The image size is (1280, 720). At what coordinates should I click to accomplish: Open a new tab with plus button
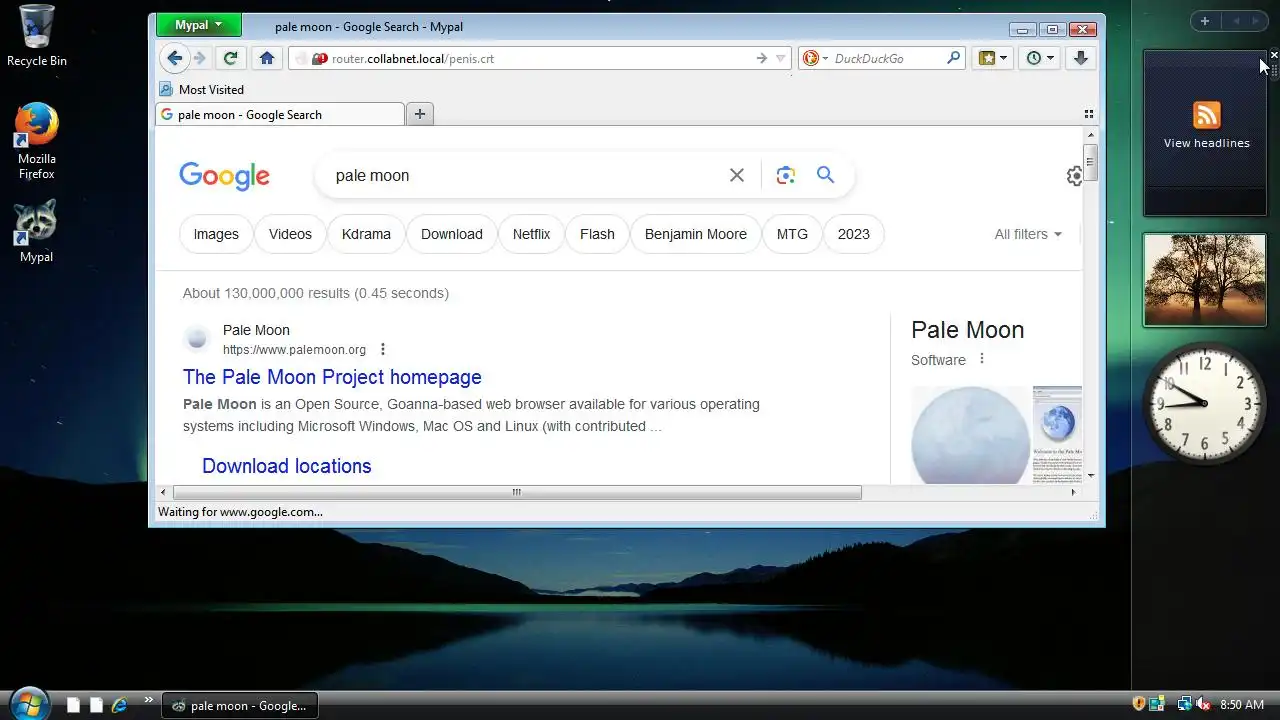point(420,114)
